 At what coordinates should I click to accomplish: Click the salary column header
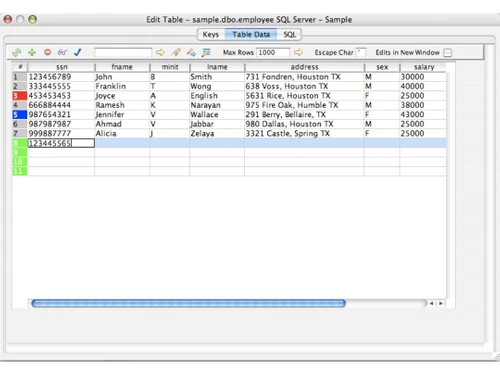(423, 67)
